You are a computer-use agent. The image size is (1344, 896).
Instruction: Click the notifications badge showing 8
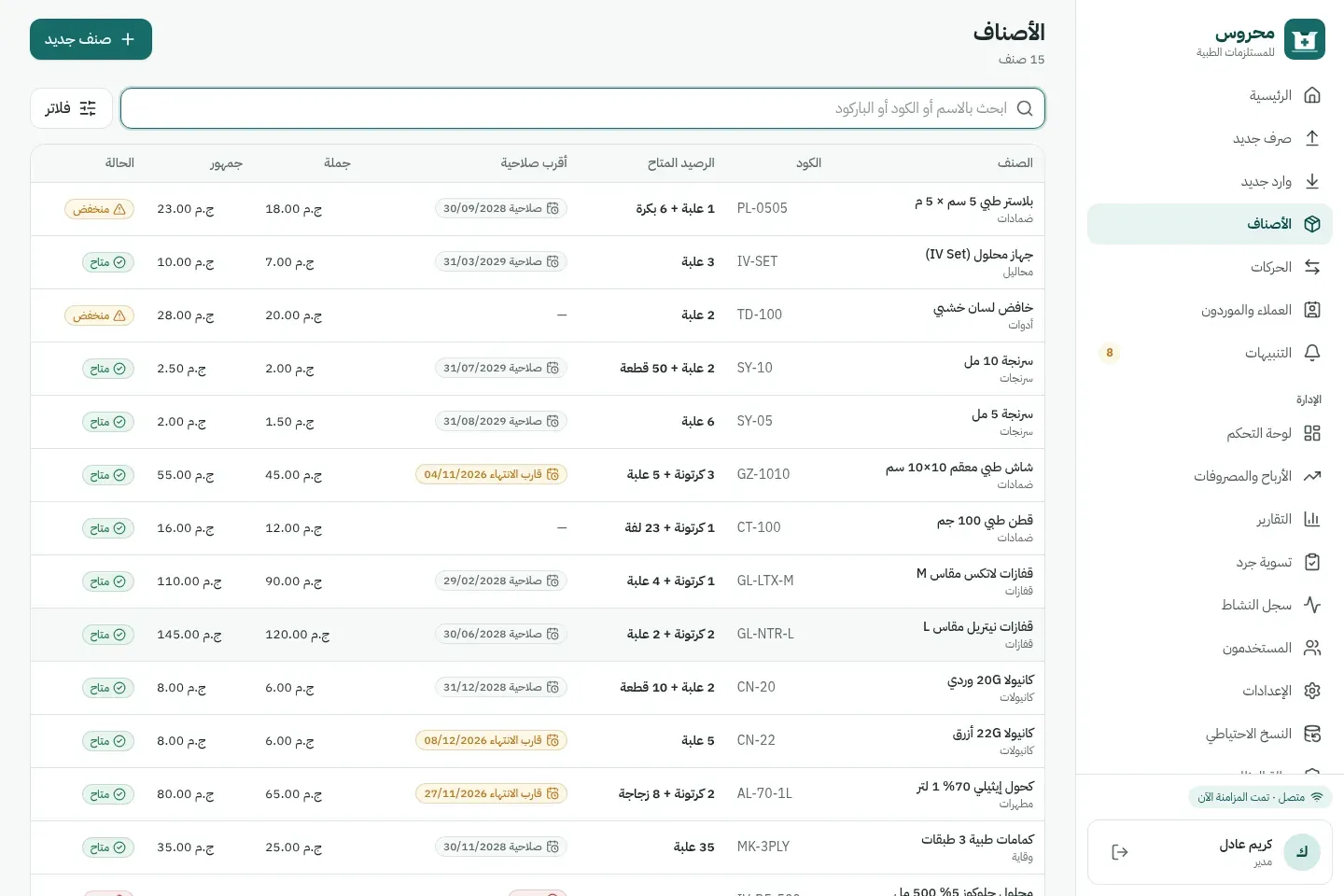pos(1109,353)
